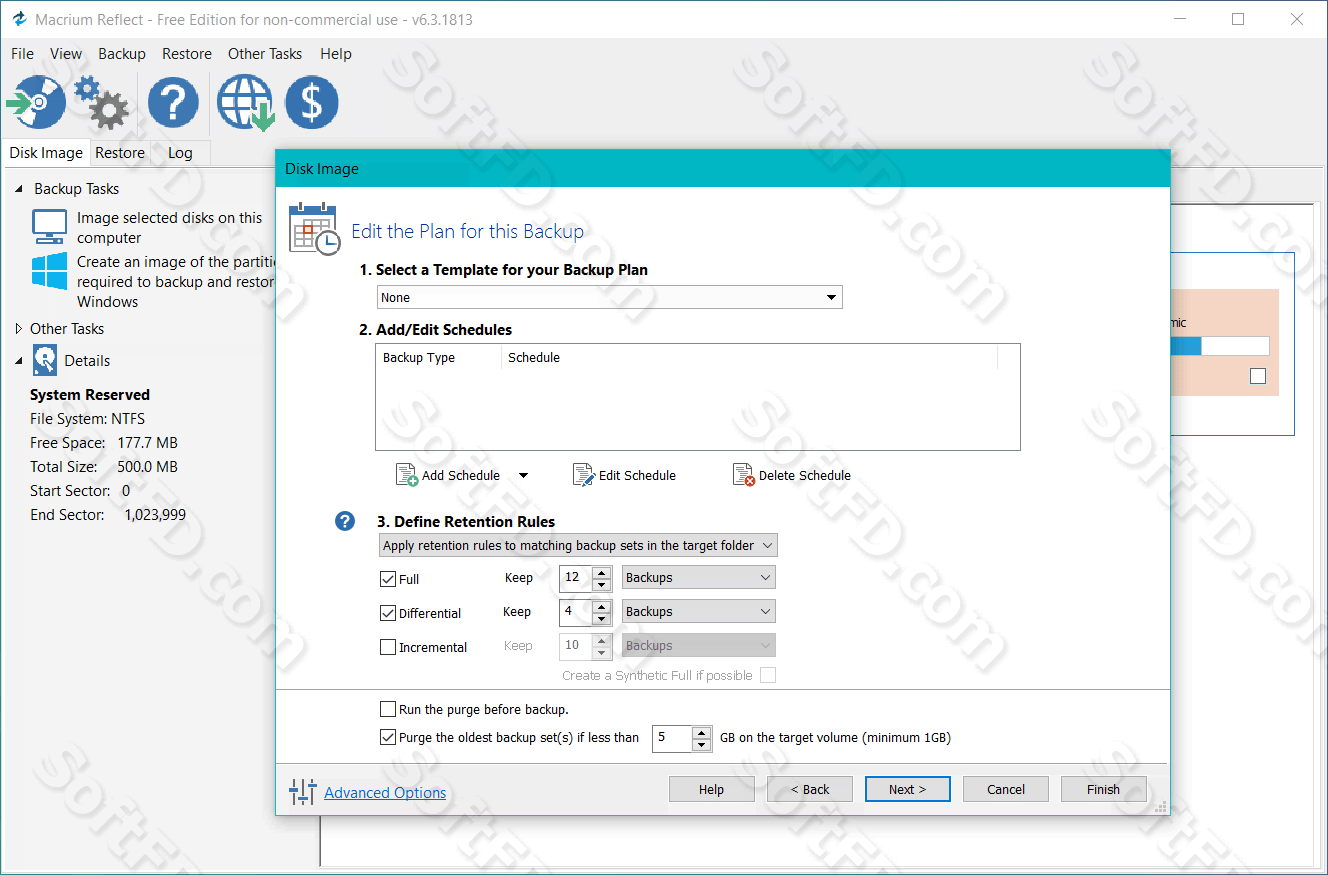Click the blue help icon beside Retention Rules
1328x875 pixels.
point(345,521)
